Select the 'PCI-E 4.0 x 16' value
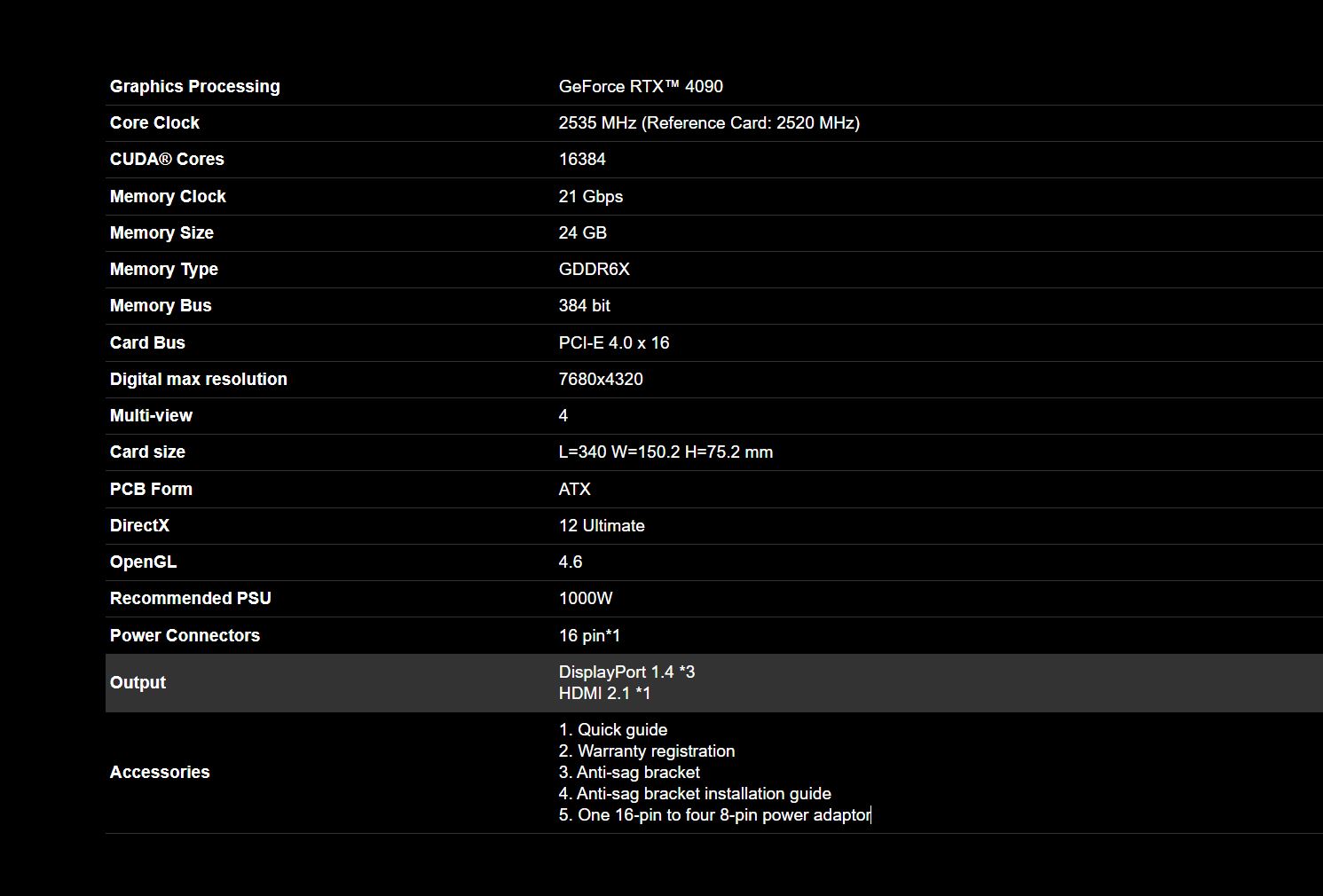 pos(614,342)
